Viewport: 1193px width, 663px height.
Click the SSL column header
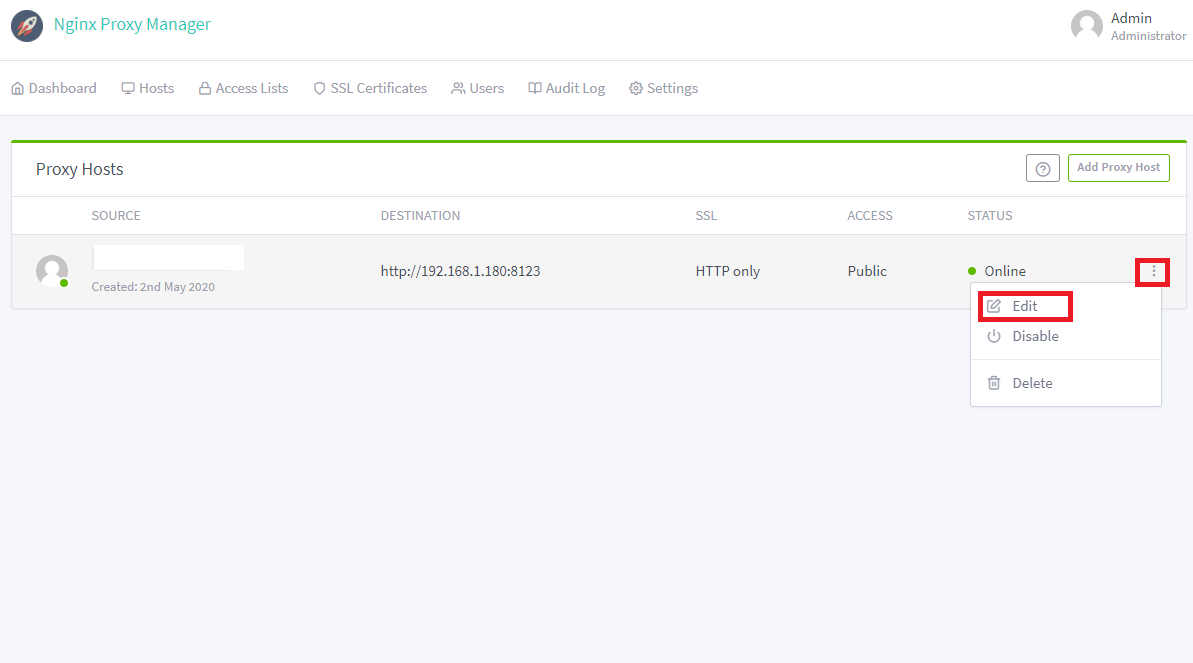[x=706, y=215]
